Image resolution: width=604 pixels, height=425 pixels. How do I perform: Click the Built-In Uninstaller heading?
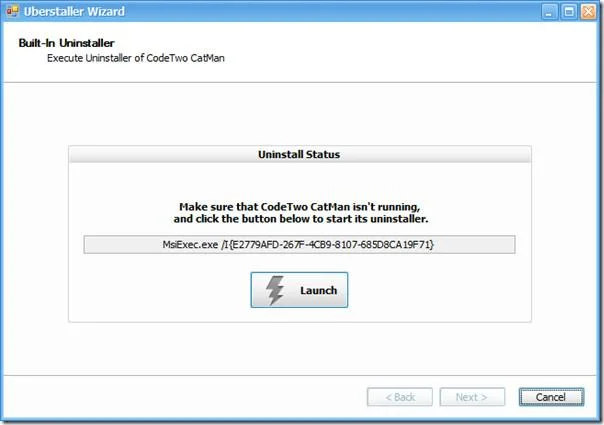(66, 43)
